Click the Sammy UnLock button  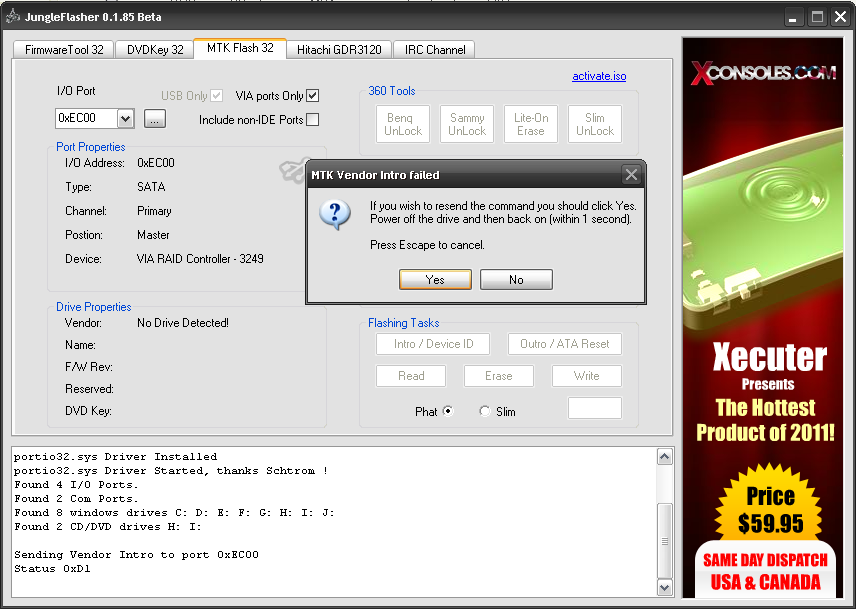pos(467,124)
